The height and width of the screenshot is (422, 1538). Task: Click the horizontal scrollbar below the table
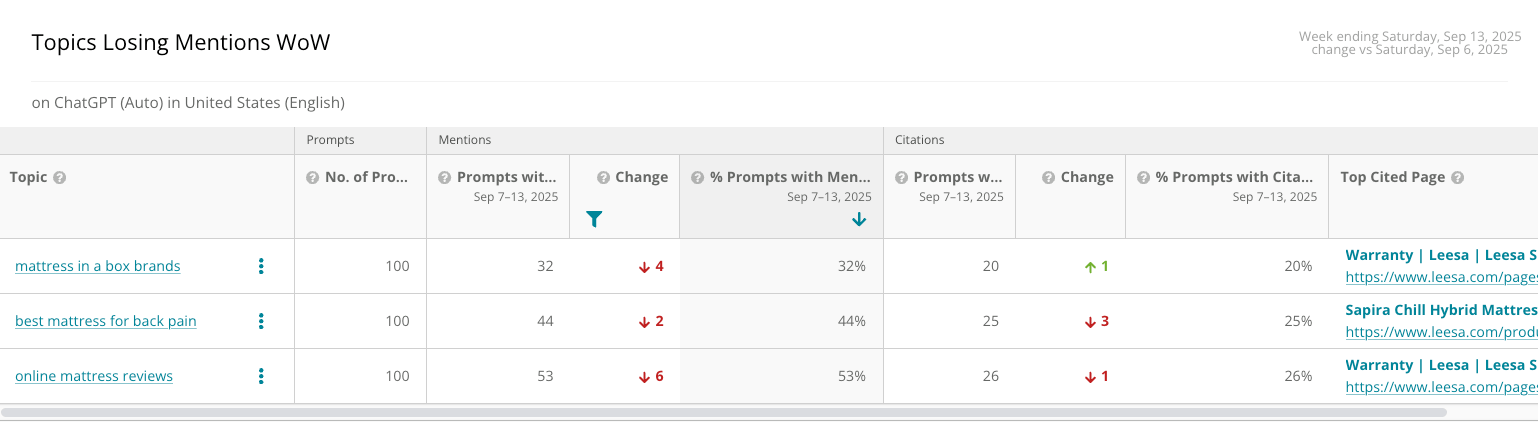click(724, 412)
